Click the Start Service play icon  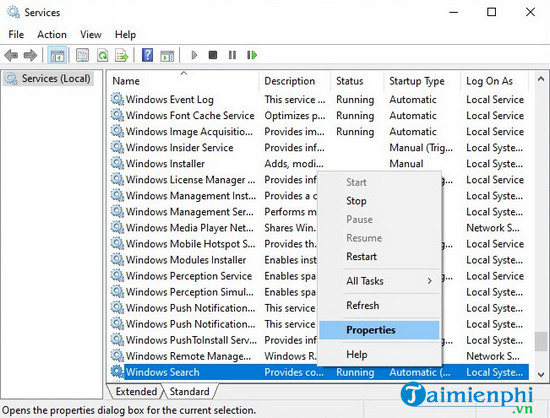194,55
